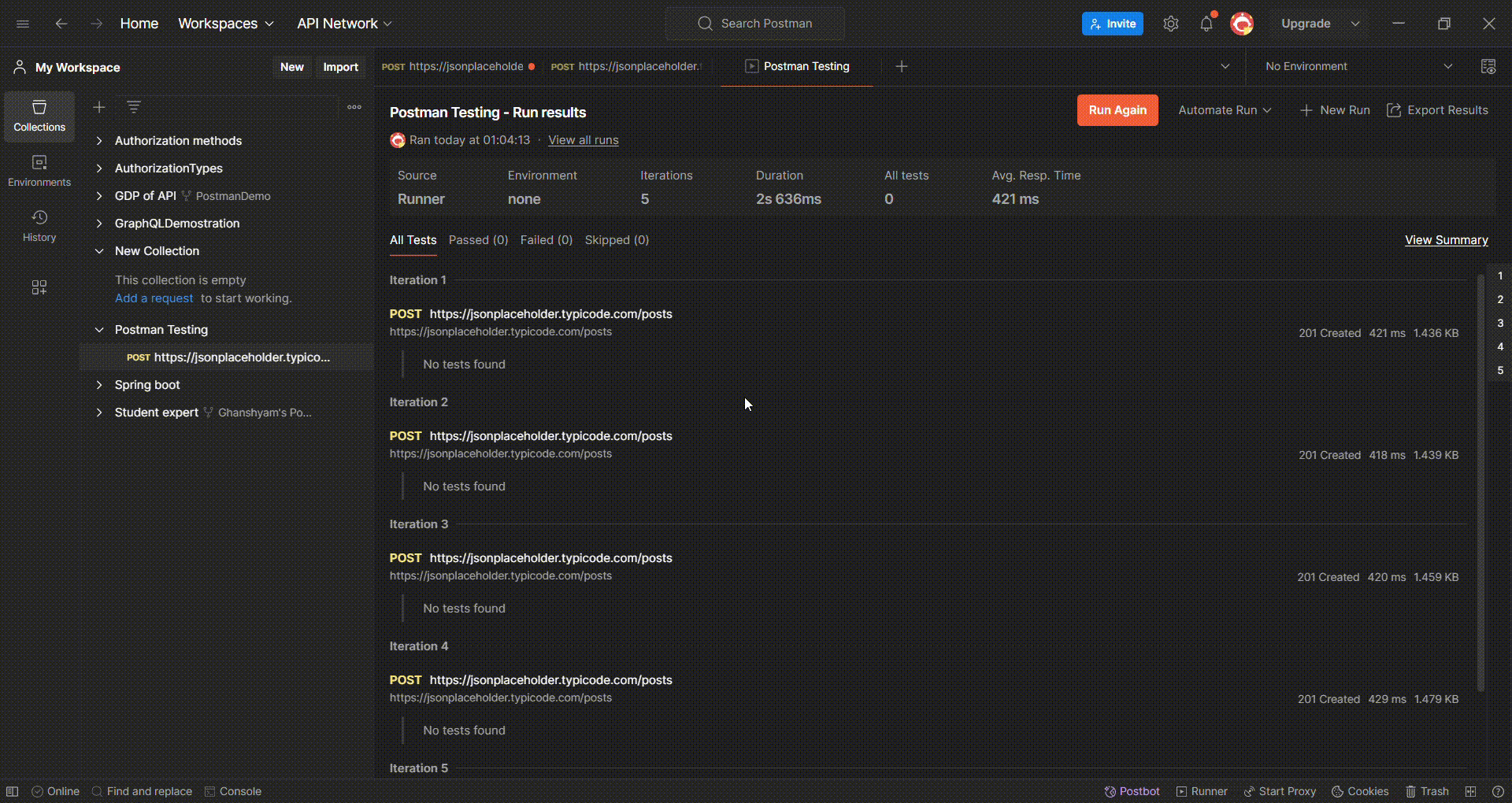Open Console in status bar
Image resolution: width=1512 pixels, height=803 pixels.
[x=233, y=791]
